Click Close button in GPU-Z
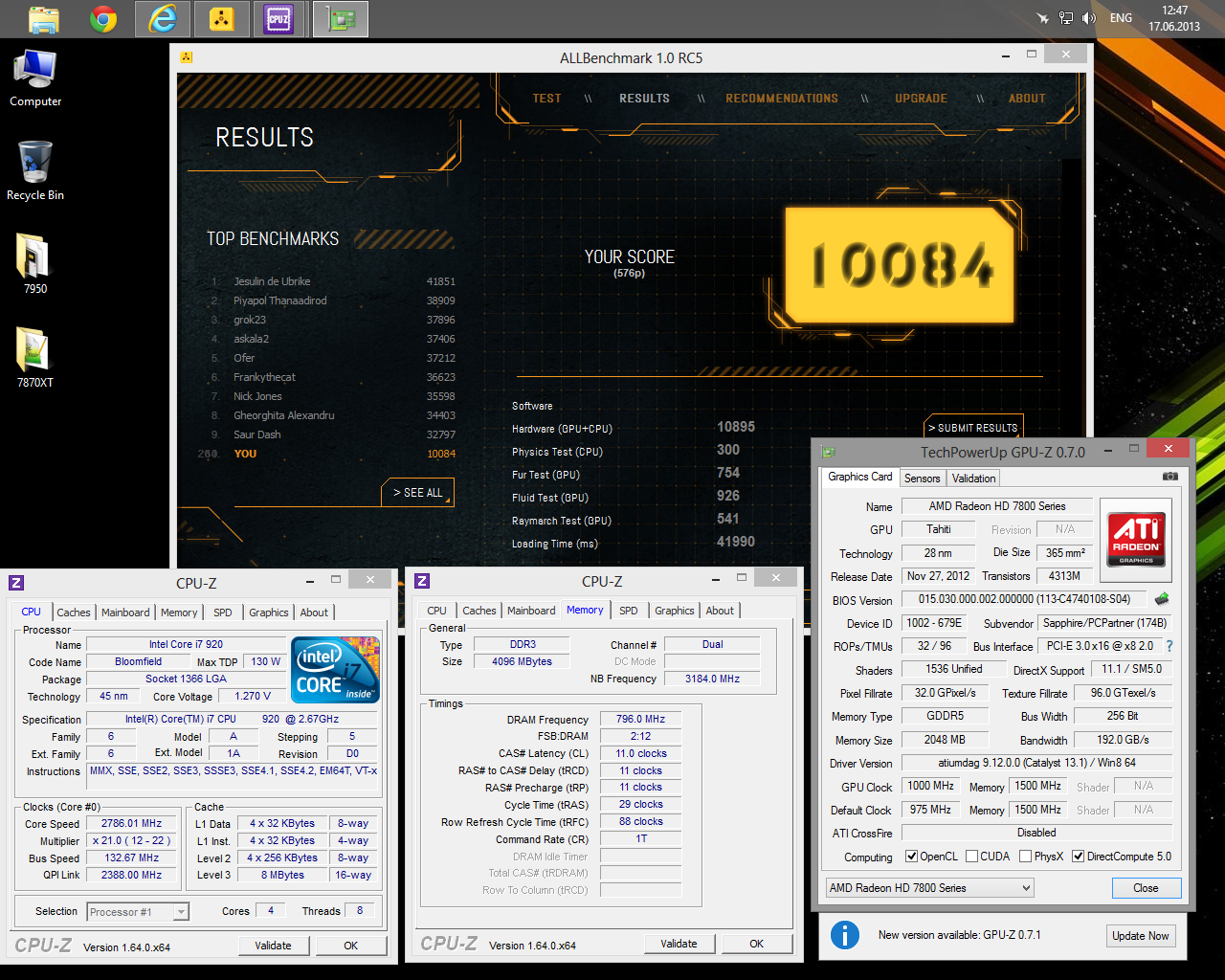The image size is (1225, 980). click(x=1146, y=888)
